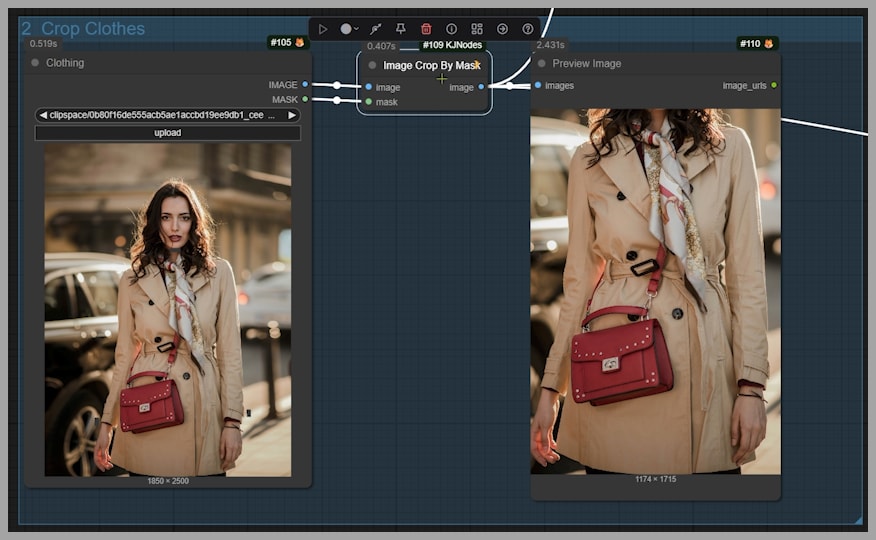Open node info icon in toolbar

point(451,29)
